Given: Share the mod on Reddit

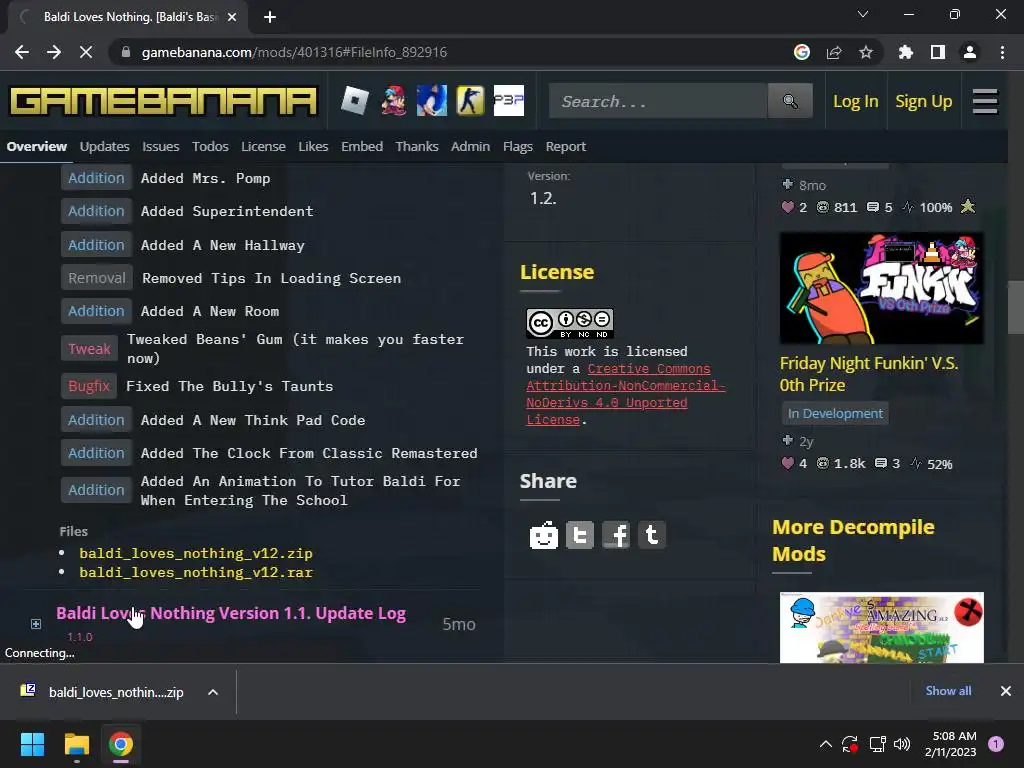Looking at the screenshot, I should tap(543, 535).
